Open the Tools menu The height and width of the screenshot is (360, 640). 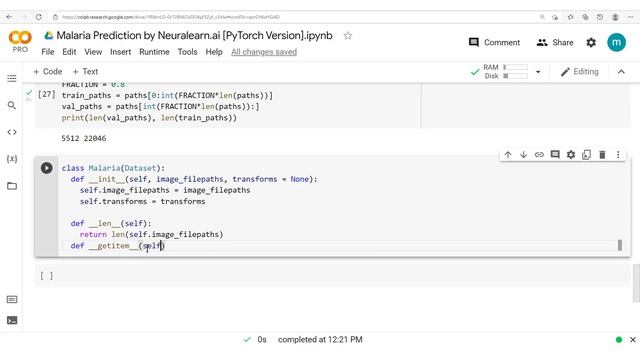pos(187,52)
